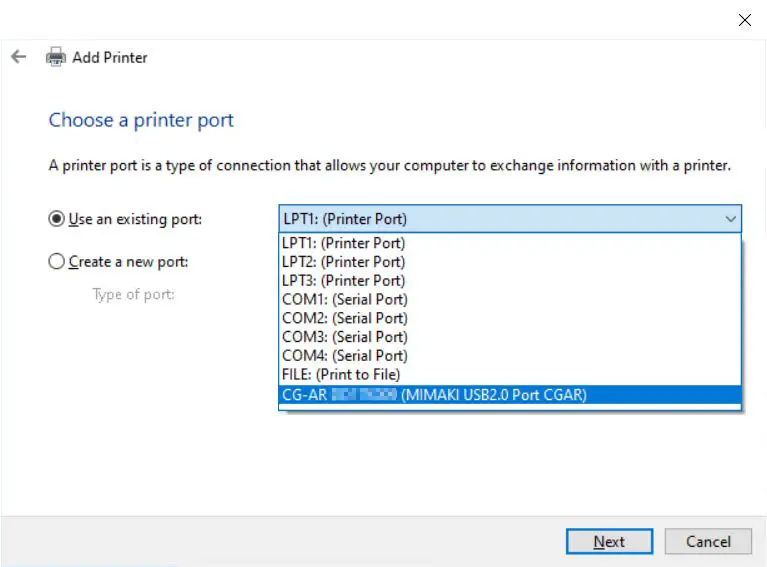Choose LPT2: (Printer Port) from the list
The width and height of the screenshot is (767, 567).
(x=510, y=262)
